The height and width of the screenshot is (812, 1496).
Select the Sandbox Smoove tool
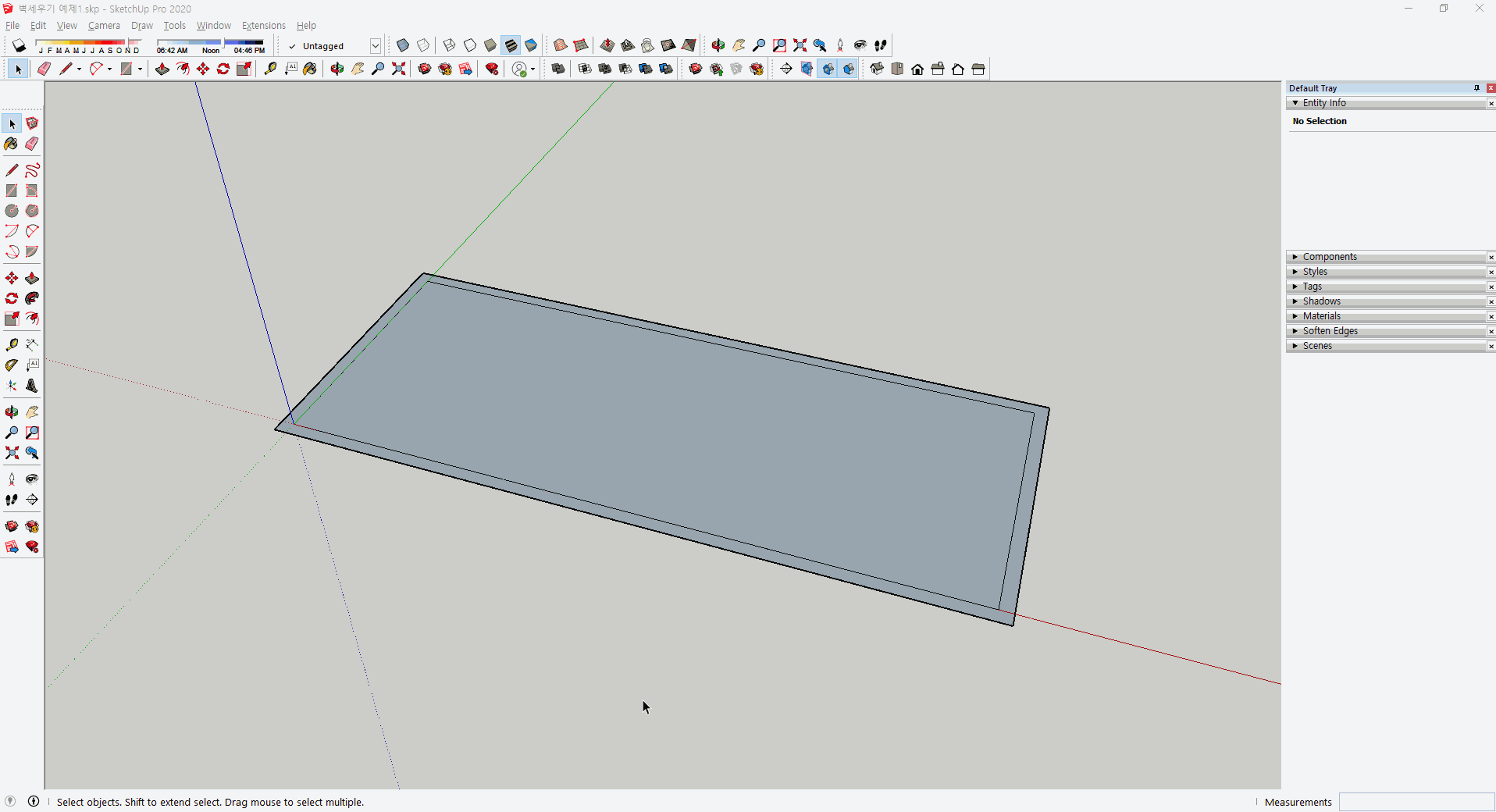pos(607,45)
